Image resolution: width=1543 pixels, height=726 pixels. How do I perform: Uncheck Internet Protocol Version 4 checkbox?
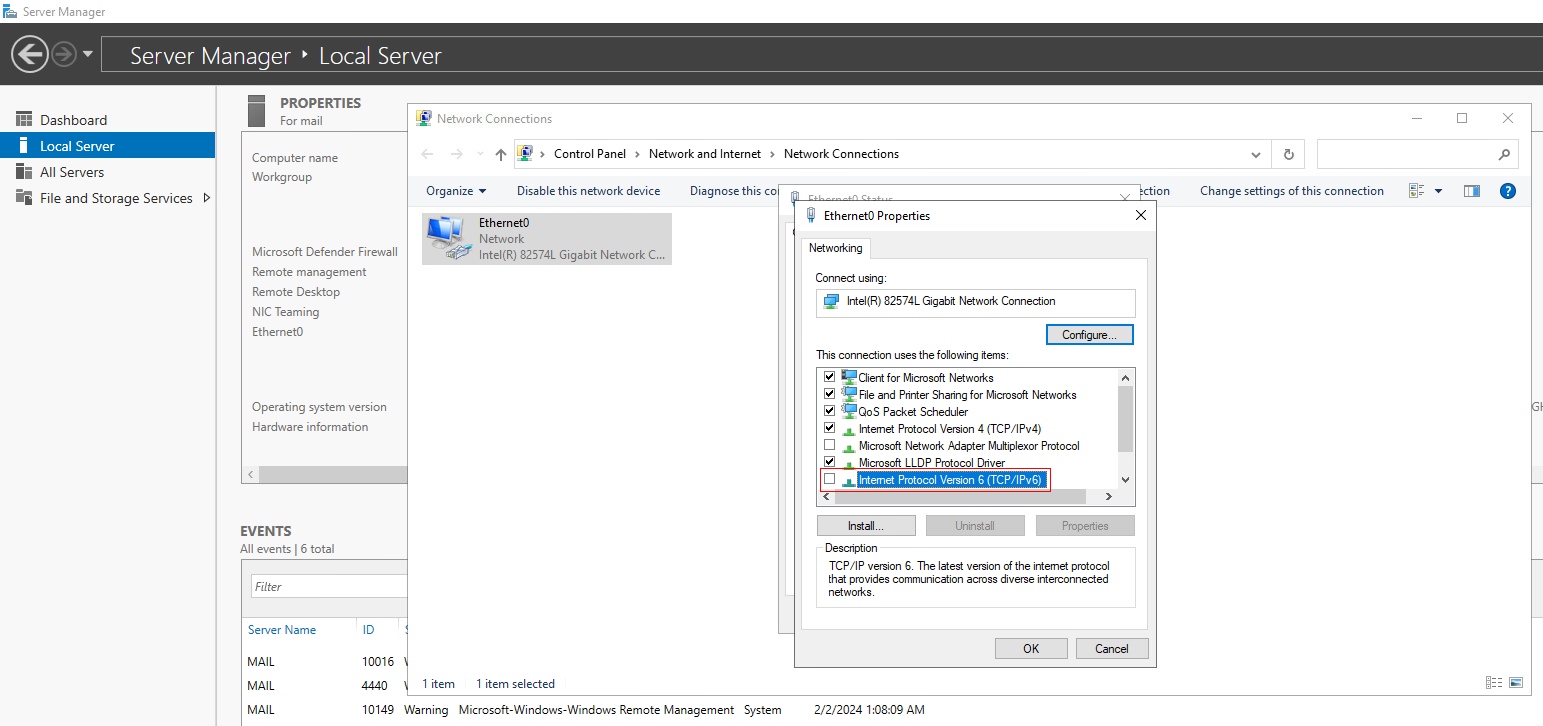[x=829, y=428]
